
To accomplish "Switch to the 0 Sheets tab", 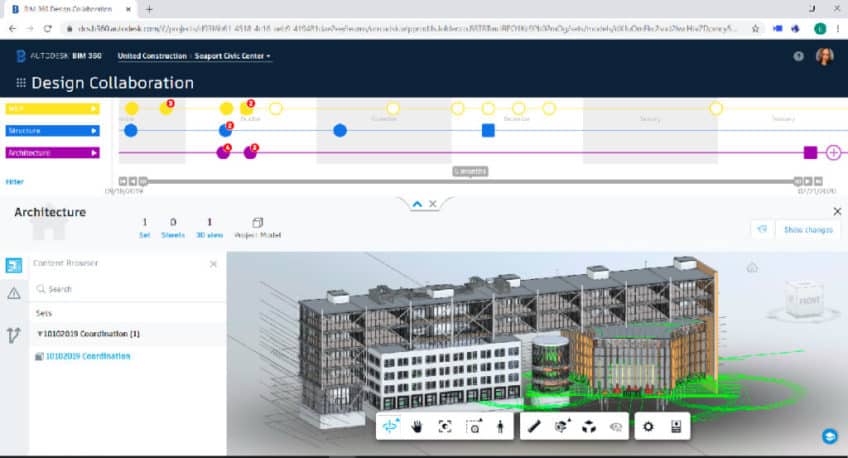I will pyautogui.click(x=173, y=228).
